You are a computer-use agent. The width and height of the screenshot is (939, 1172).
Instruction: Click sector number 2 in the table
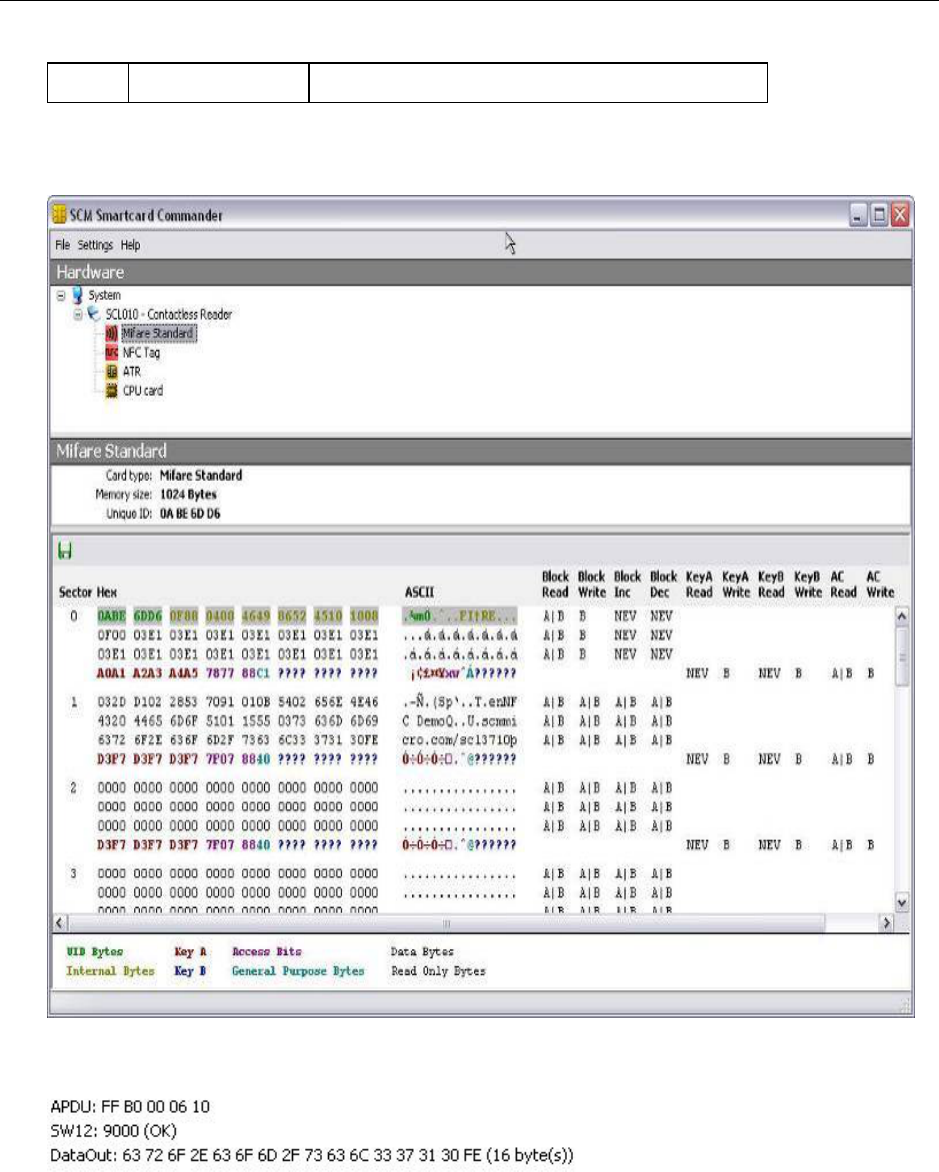73,788
